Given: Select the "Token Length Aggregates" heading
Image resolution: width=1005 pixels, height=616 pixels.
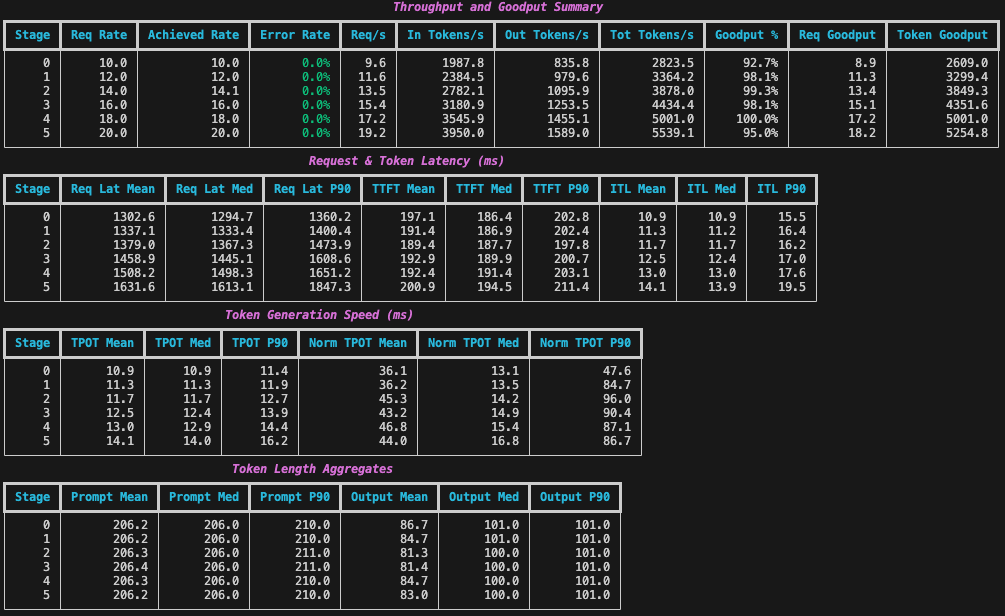Looking at the screenshot, I should pos(312,469).
